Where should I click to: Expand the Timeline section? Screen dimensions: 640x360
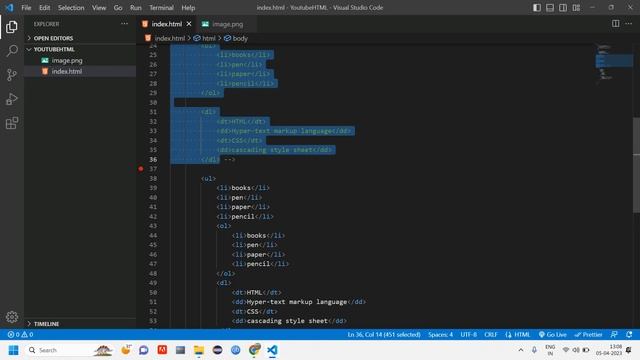tap(80, 324)
